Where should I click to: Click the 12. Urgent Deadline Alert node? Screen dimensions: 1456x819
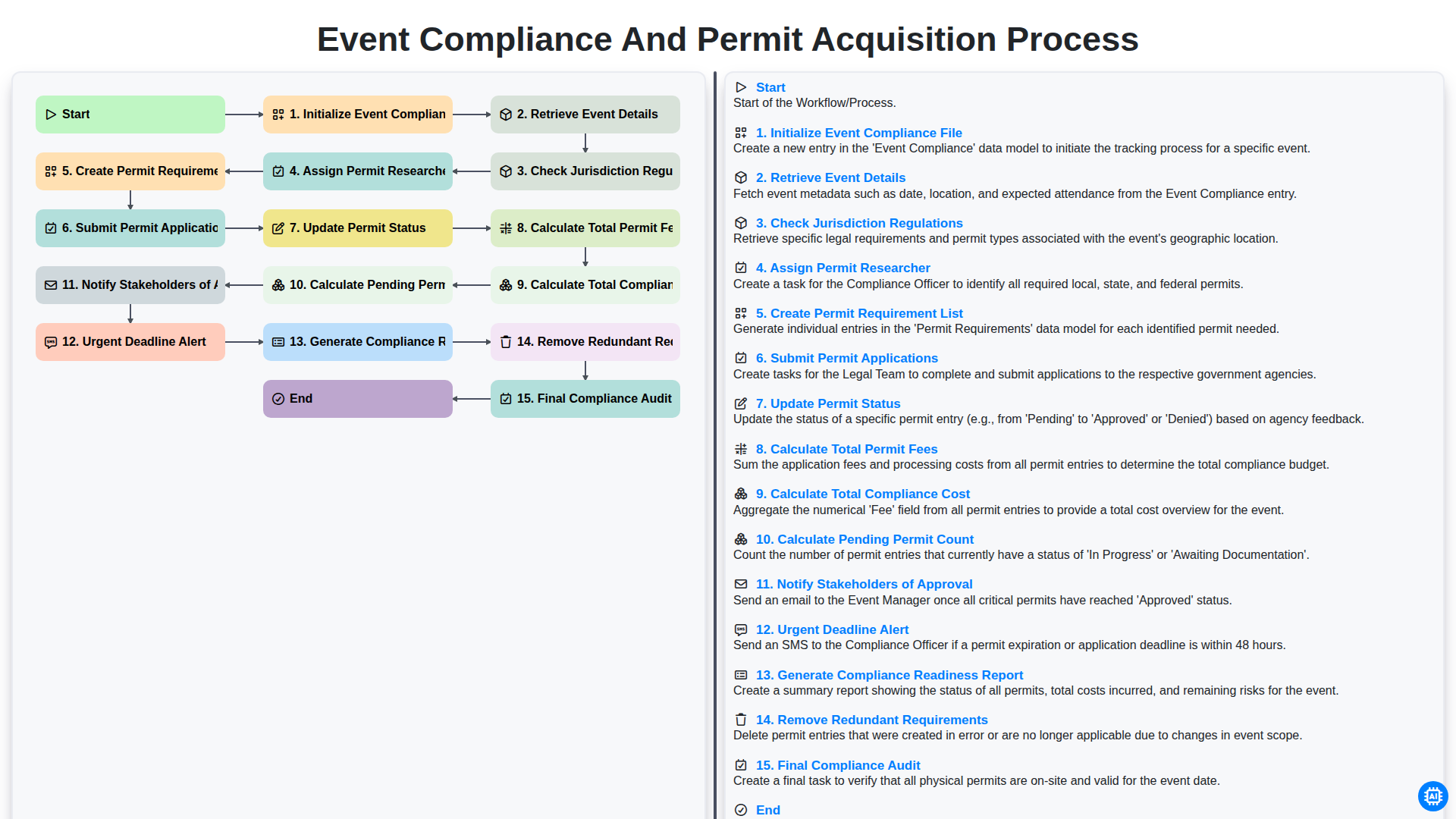point(130,342)
